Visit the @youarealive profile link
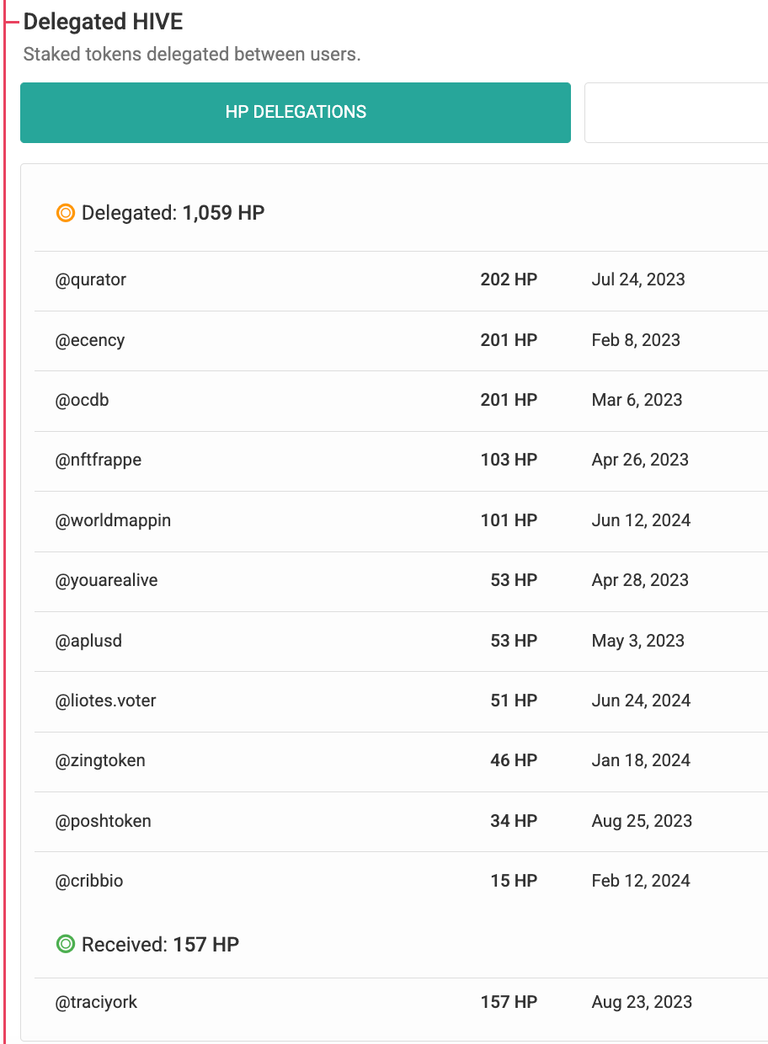Image resolution: width=768 pixels, height=1044 pixels. 106,581
